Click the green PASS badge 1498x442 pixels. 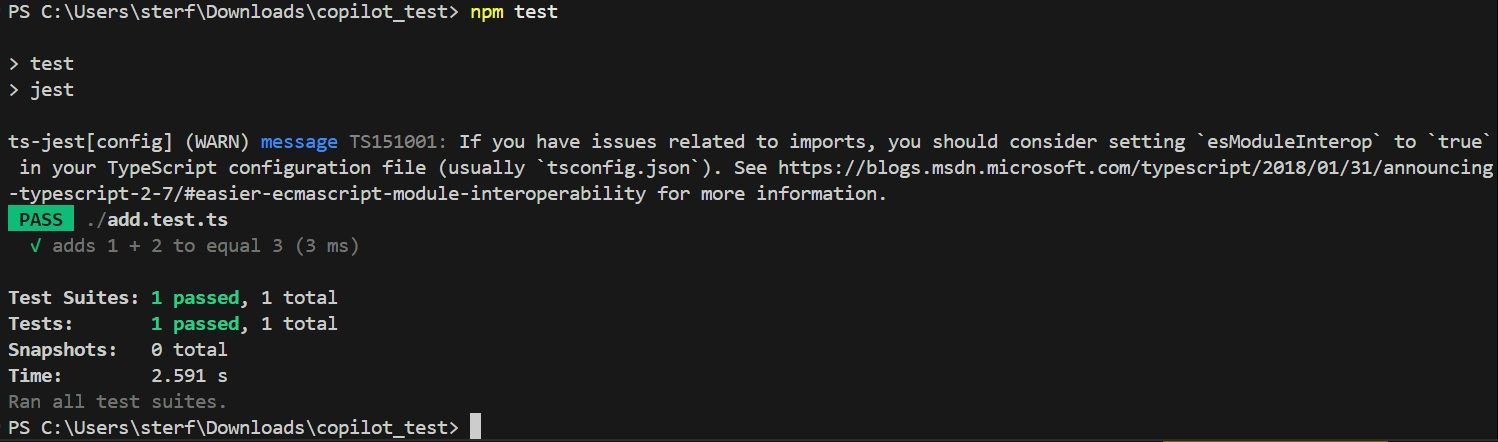coord(40,219)
